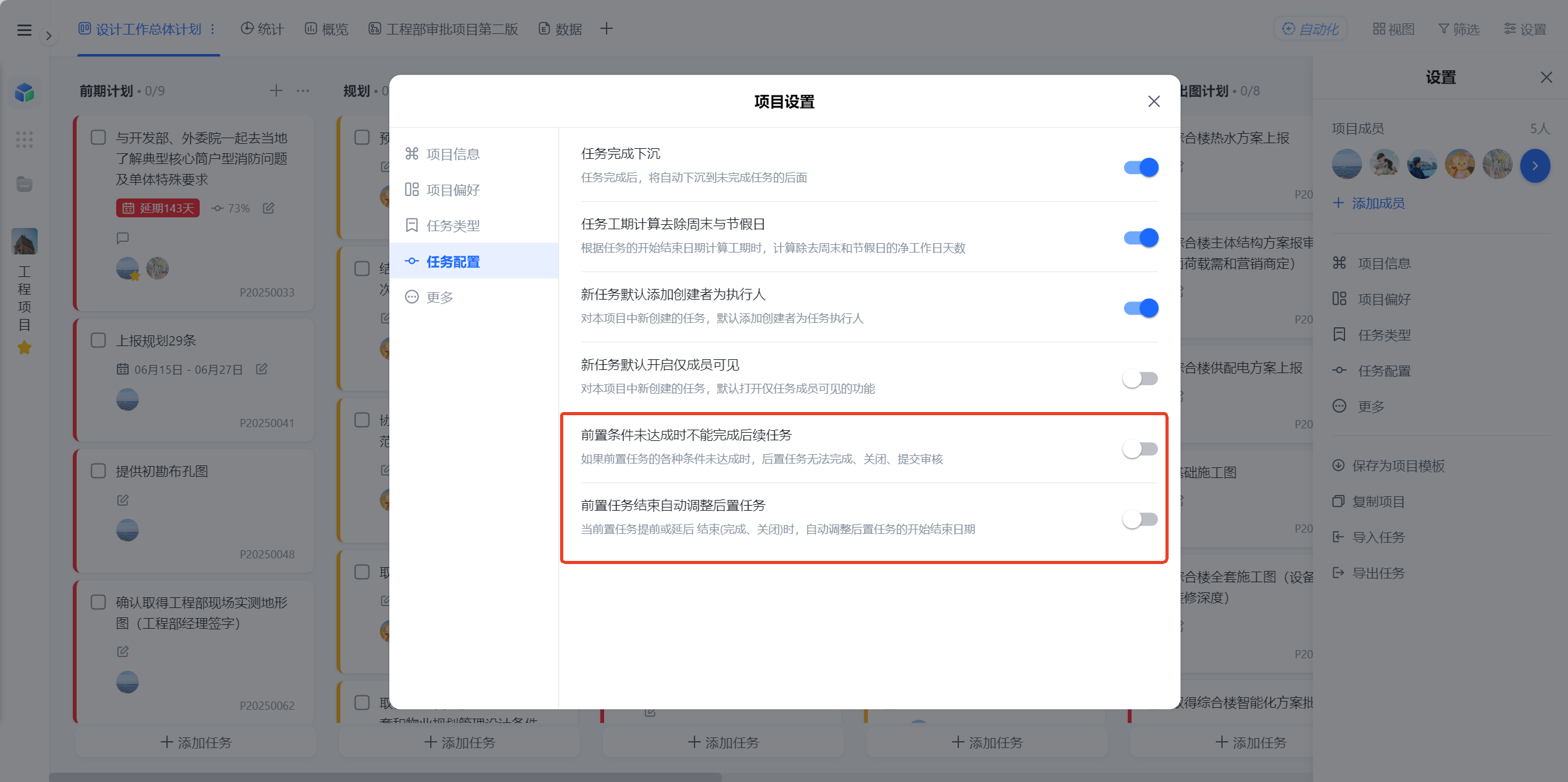Edit the 上报规划29条 task with the pencil icon

click(262, 369)
